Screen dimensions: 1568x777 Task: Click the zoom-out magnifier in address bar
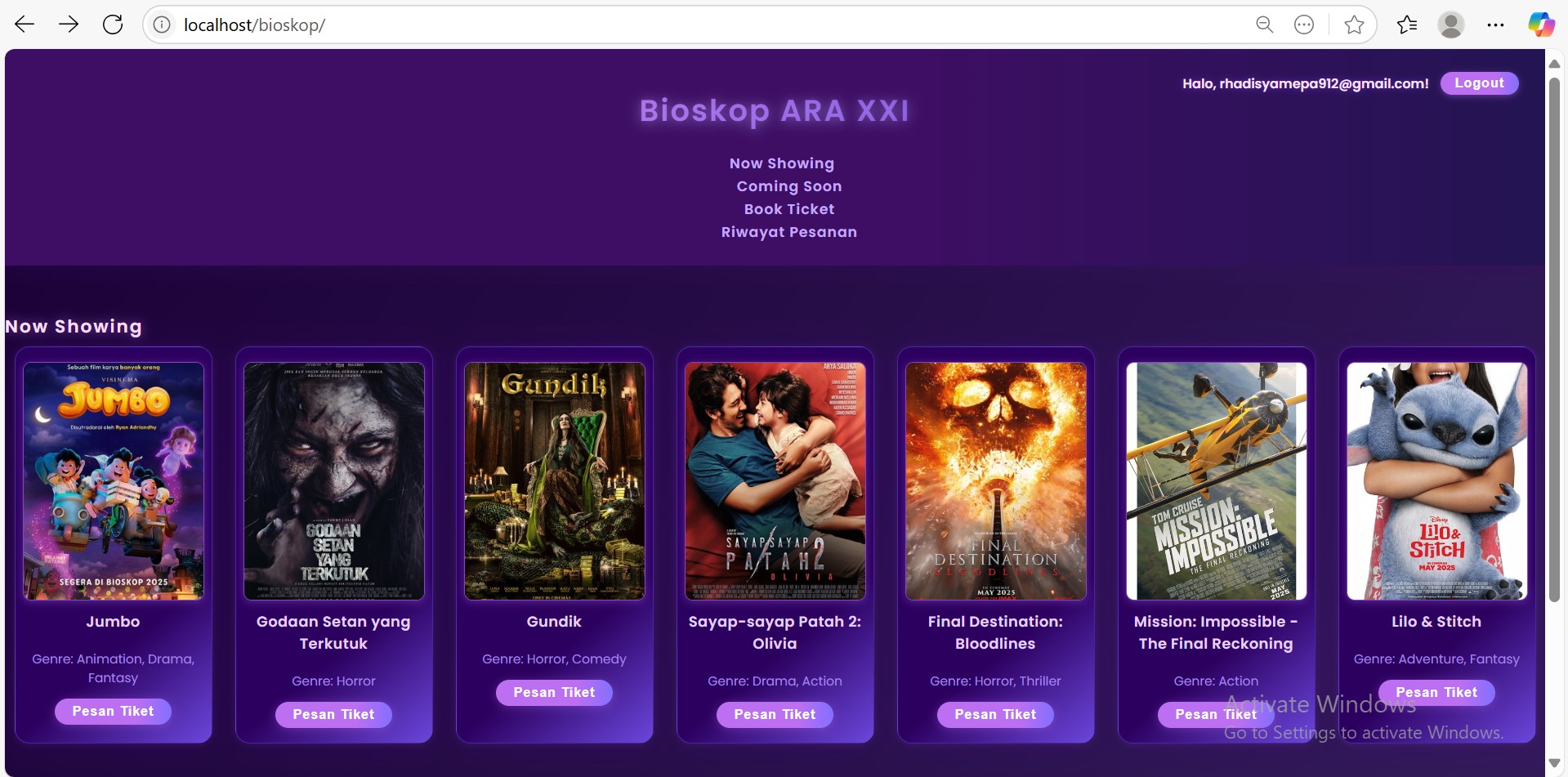pyautogui.click(x=1264, y=25)
